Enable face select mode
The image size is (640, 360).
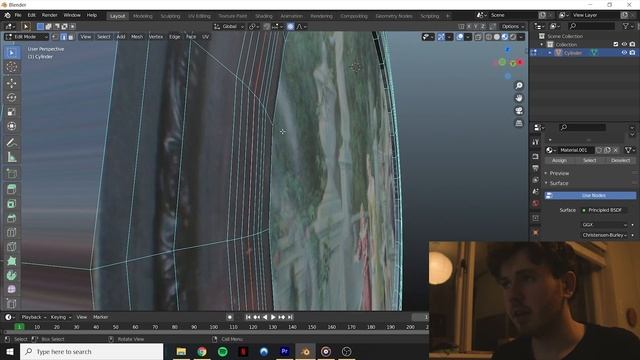[71, 37]
